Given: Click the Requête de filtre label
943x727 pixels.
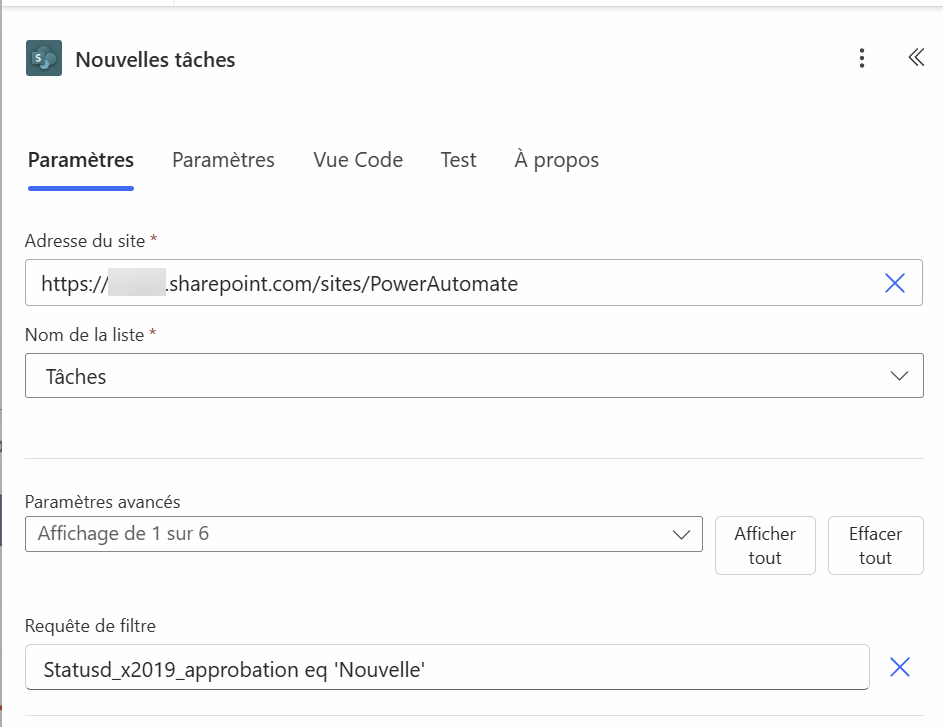Looking at the screenshot, I should (90, 626).
